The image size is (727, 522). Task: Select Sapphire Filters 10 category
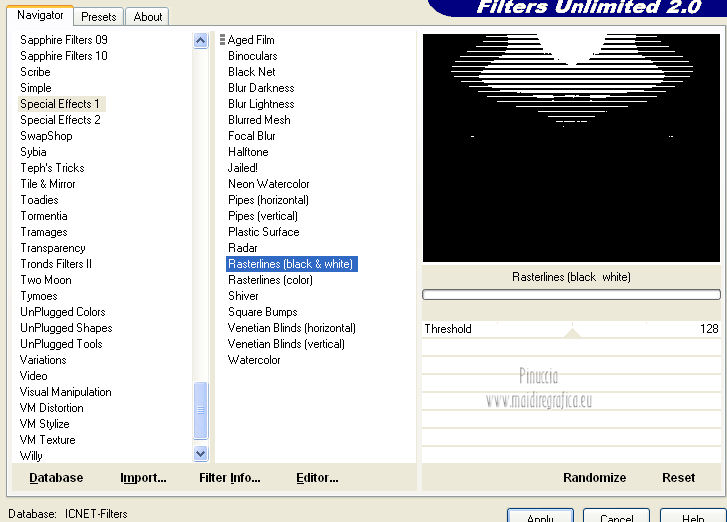click(x=64, y=56)
